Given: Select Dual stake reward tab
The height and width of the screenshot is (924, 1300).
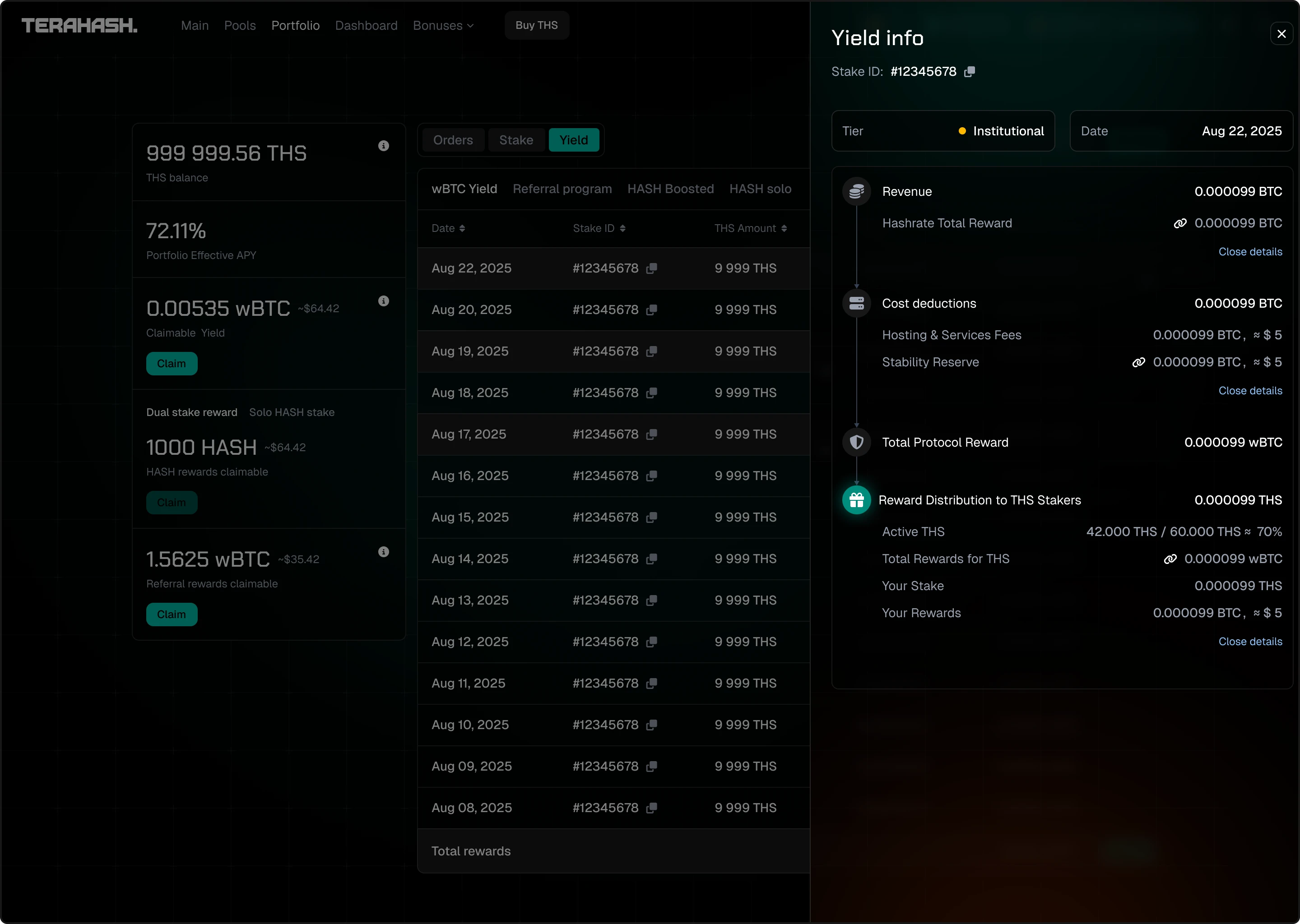Looking at the screenshot, I should click(192, 412).
